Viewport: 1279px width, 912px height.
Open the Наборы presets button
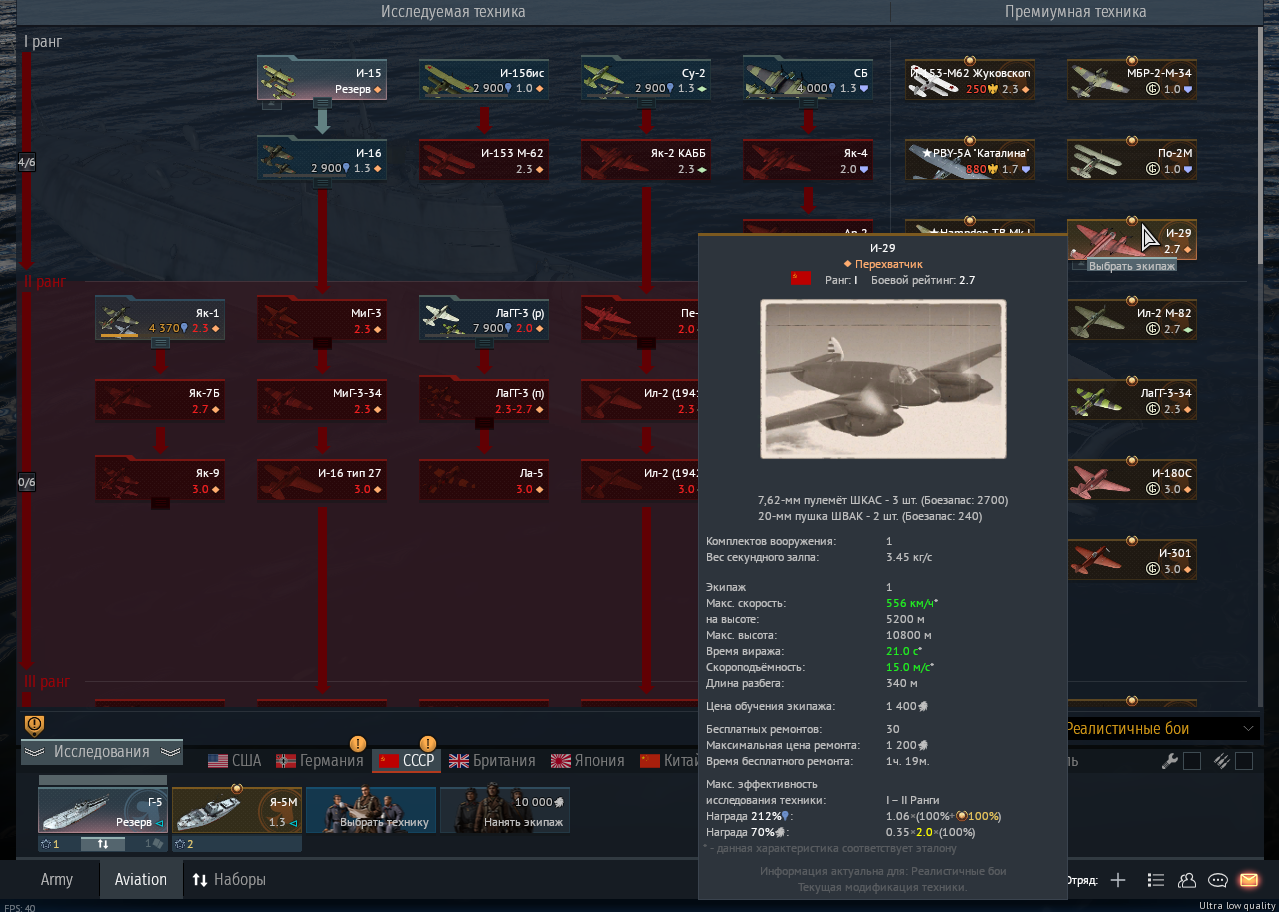click(229, 880)
